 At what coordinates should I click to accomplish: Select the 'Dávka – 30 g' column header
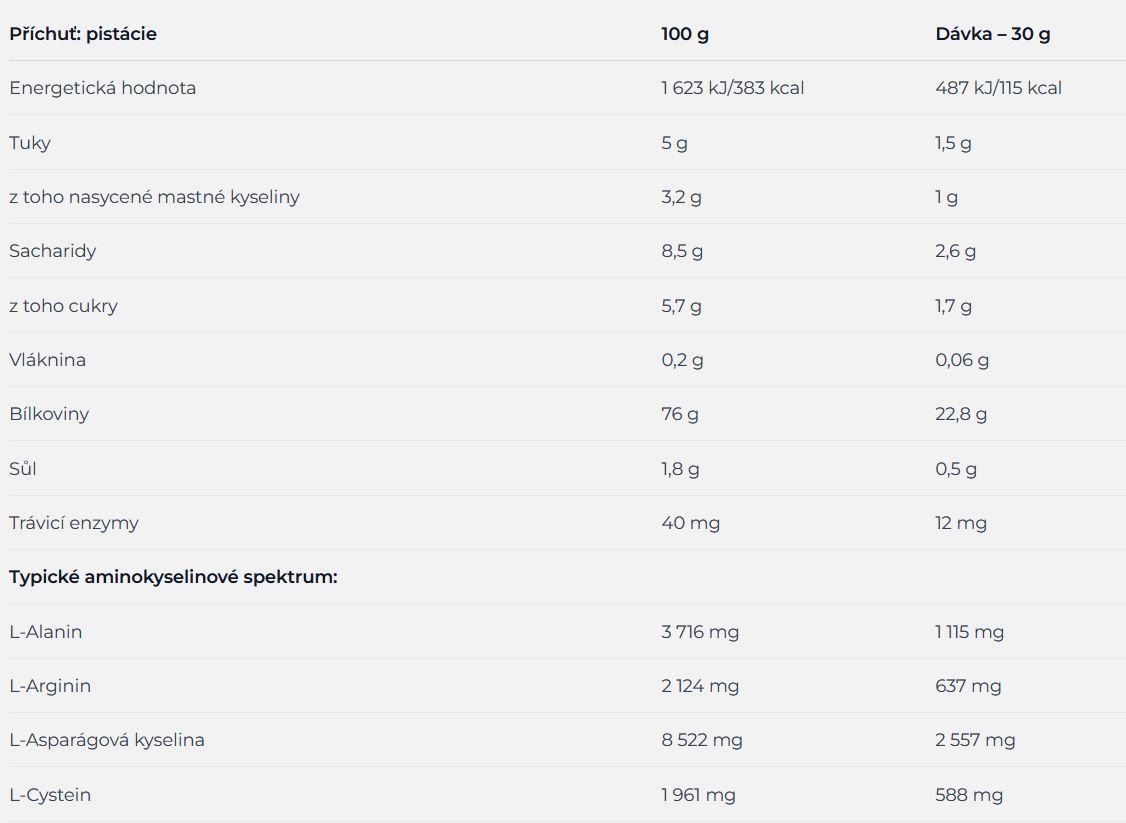click(992, 34)
